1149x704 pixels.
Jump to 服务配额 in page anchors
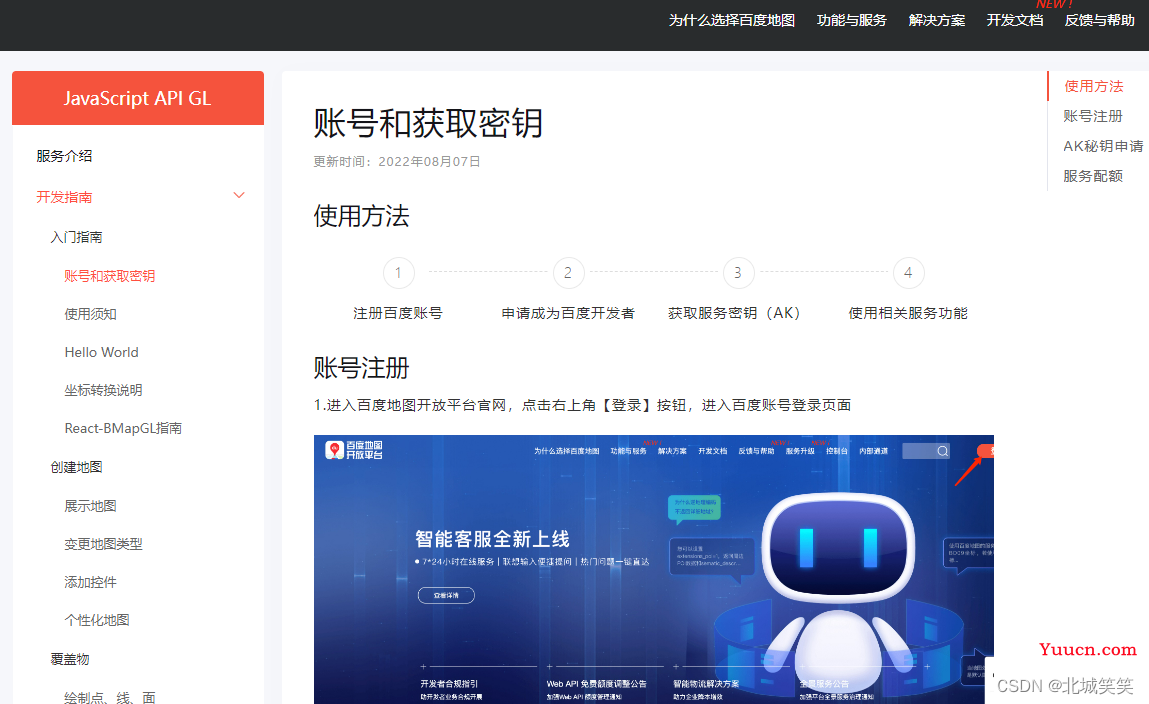tap(1093, 177)
